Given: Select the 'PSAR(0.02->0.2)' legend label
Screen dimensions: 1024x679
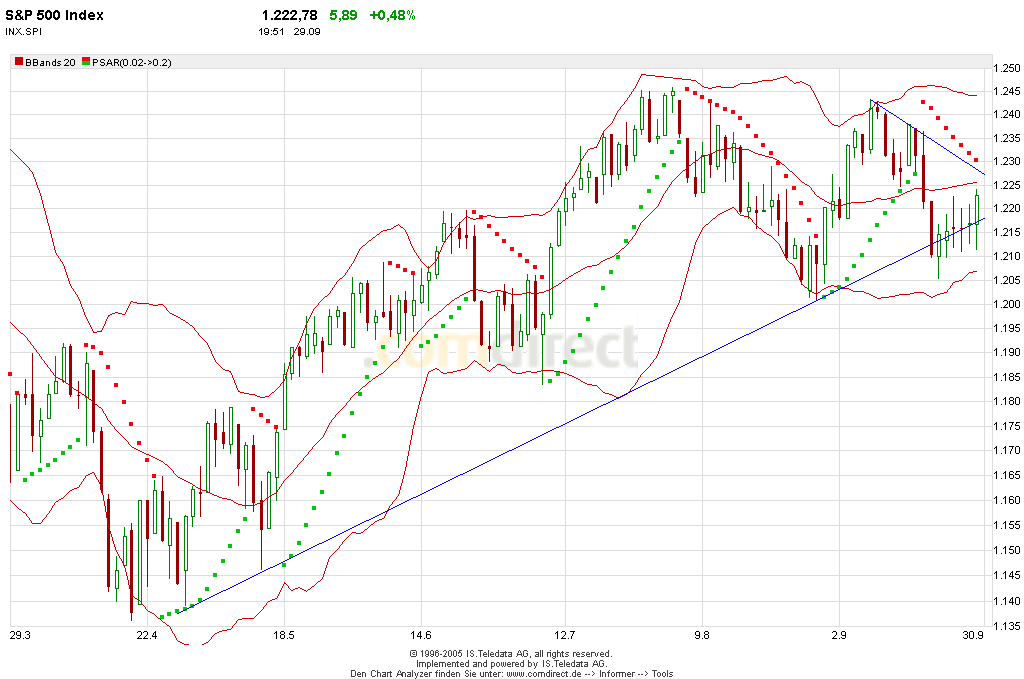Looking at the screenshot, I should tap(132, 63).
